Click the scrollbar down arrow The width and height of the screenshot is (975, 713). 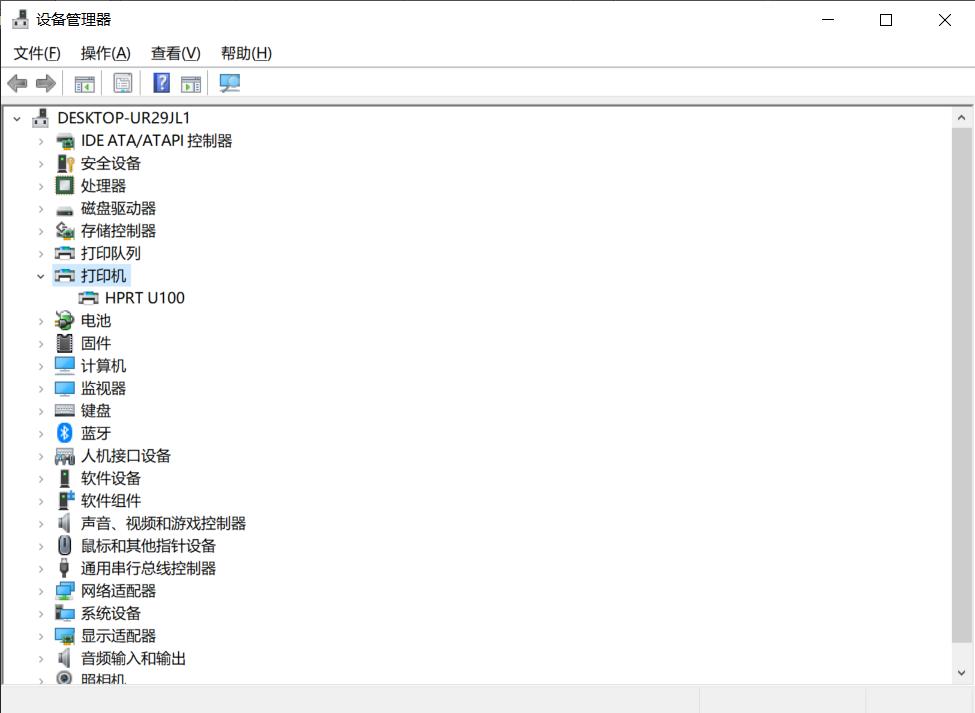tap(961, 673)
